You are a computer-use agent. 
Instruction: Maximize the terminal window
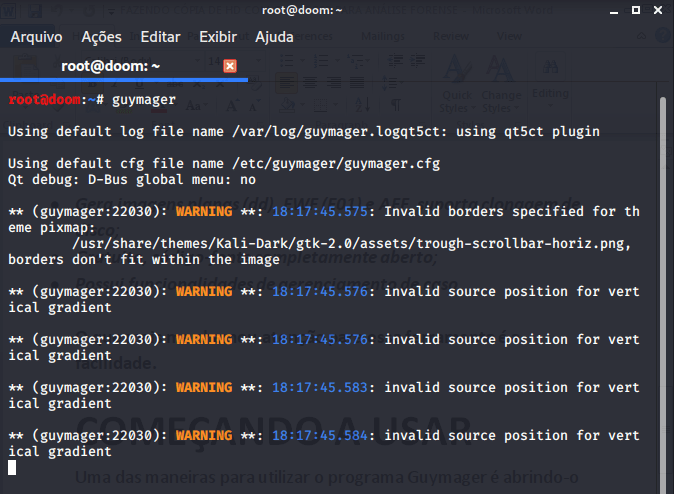click(634, 11)
